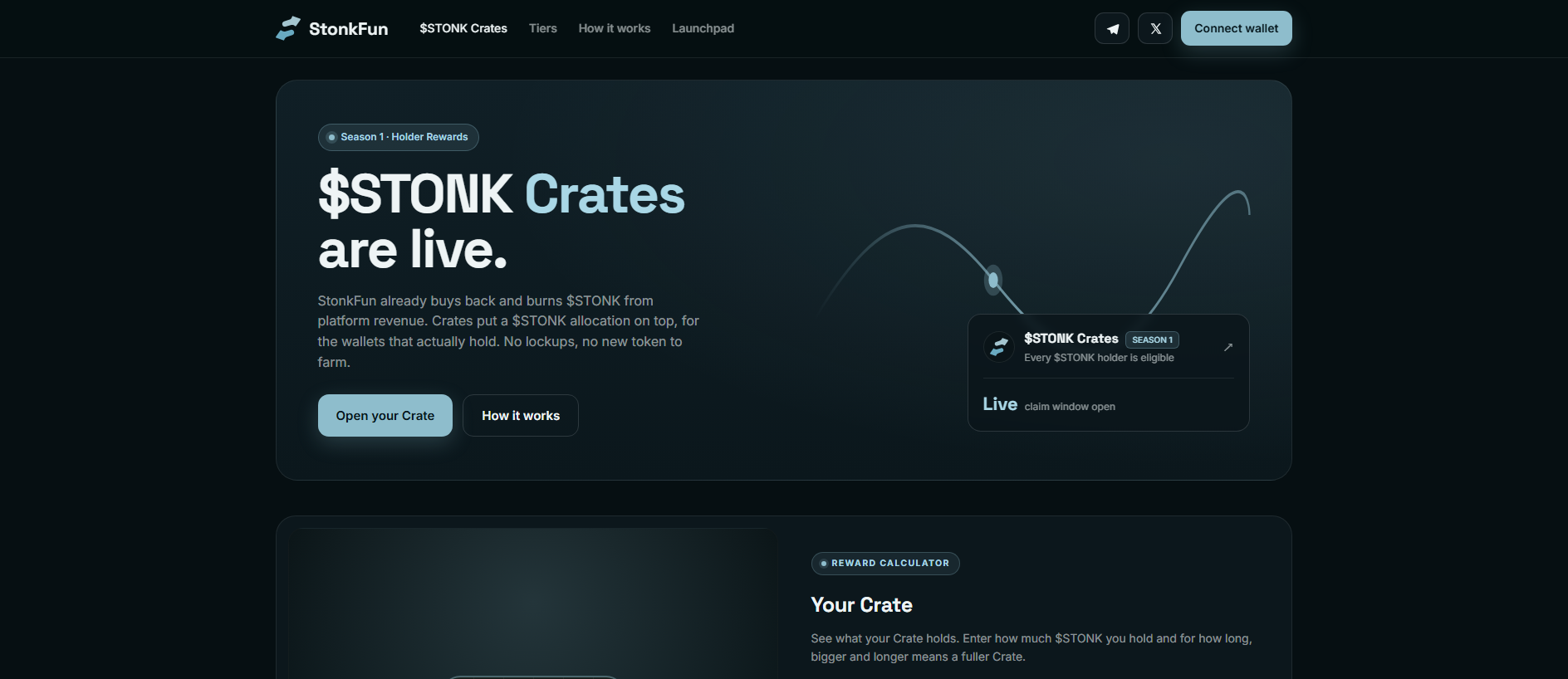Click the hero How it works button
This screenshot has width=1568, height=679.
click(x=521, y=415)
